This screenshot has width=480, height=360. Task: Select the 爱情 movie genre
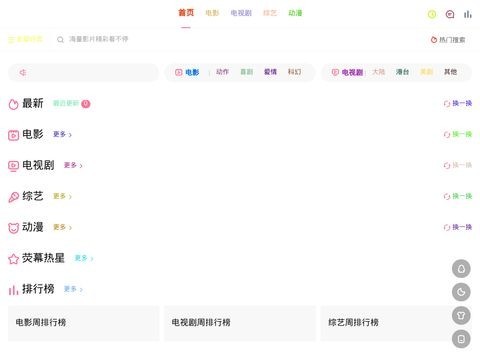270,72
